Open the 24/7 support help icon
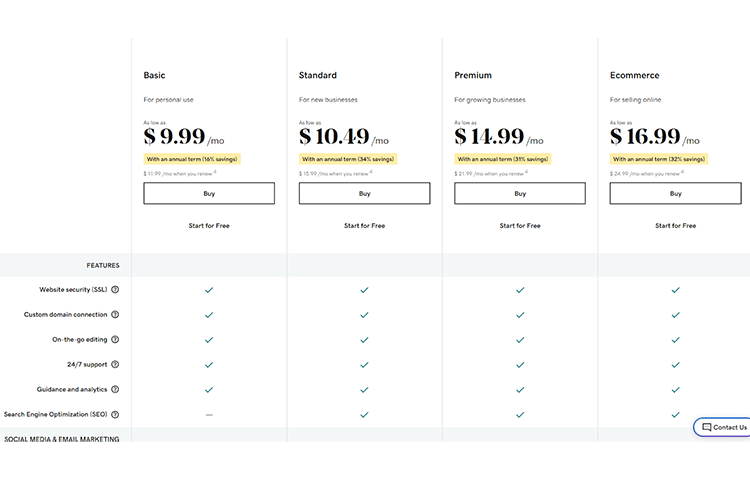This screenshot has width=750, height=480. pos(115,364)
